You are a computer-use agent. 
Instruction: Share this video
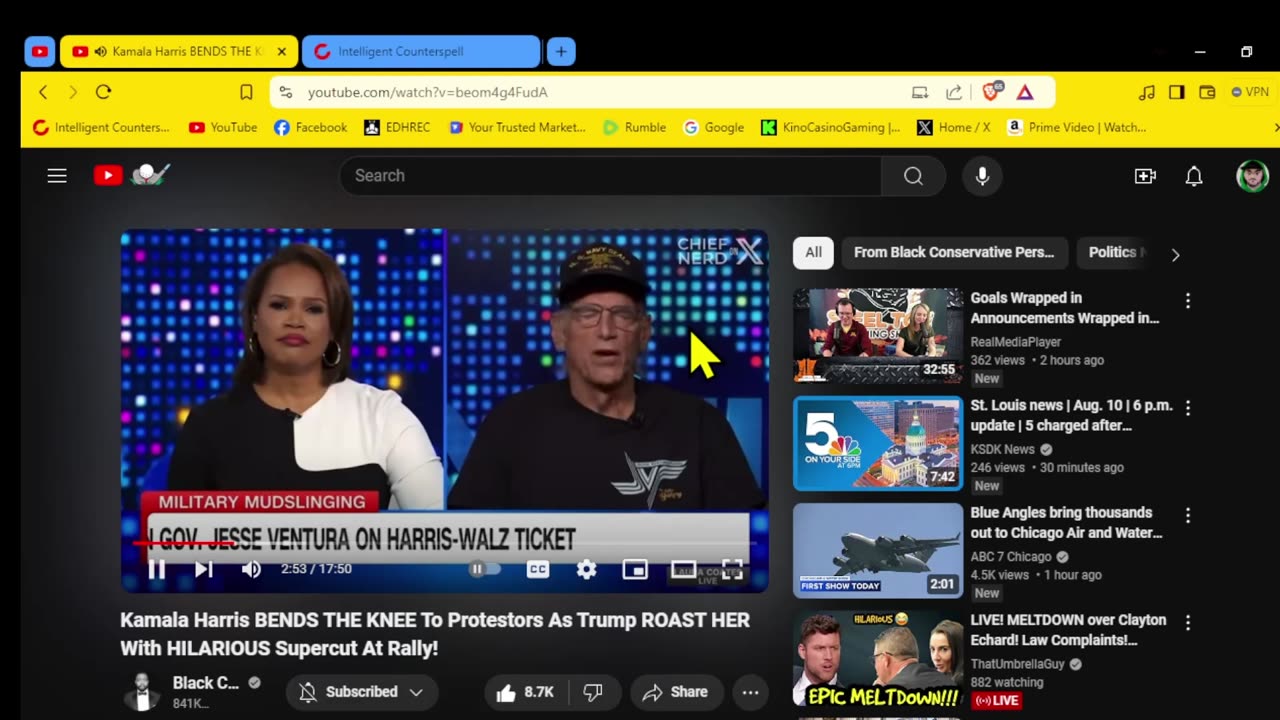tap(675, 692)
